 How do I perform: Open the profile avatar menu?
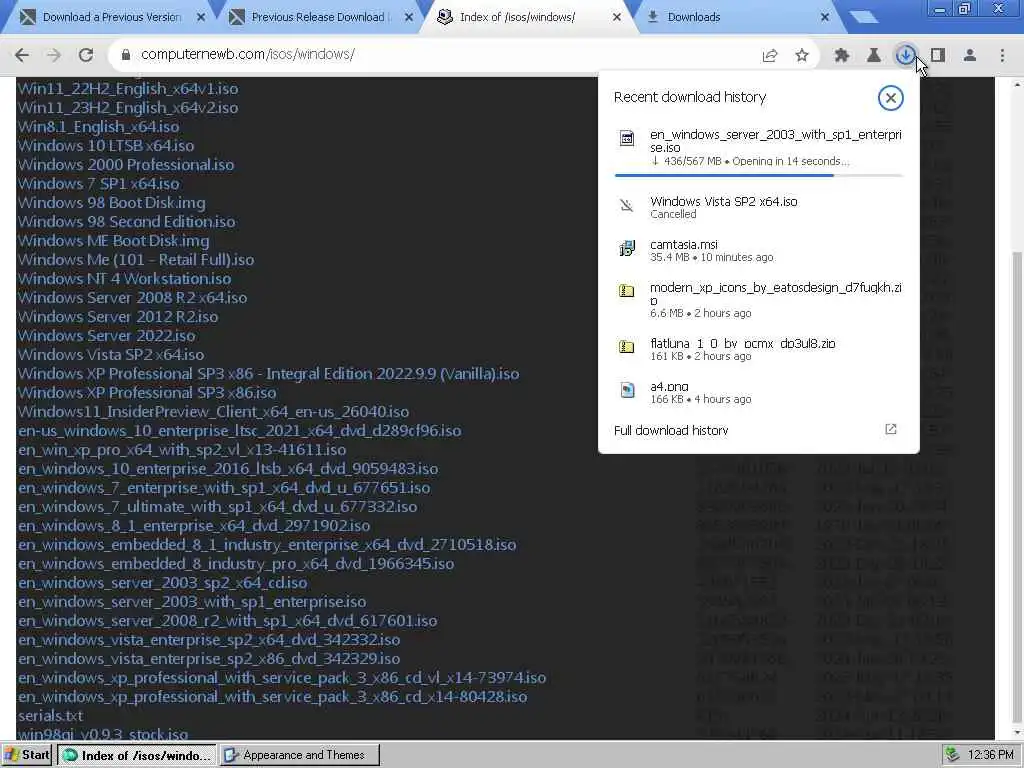point(970,56)
